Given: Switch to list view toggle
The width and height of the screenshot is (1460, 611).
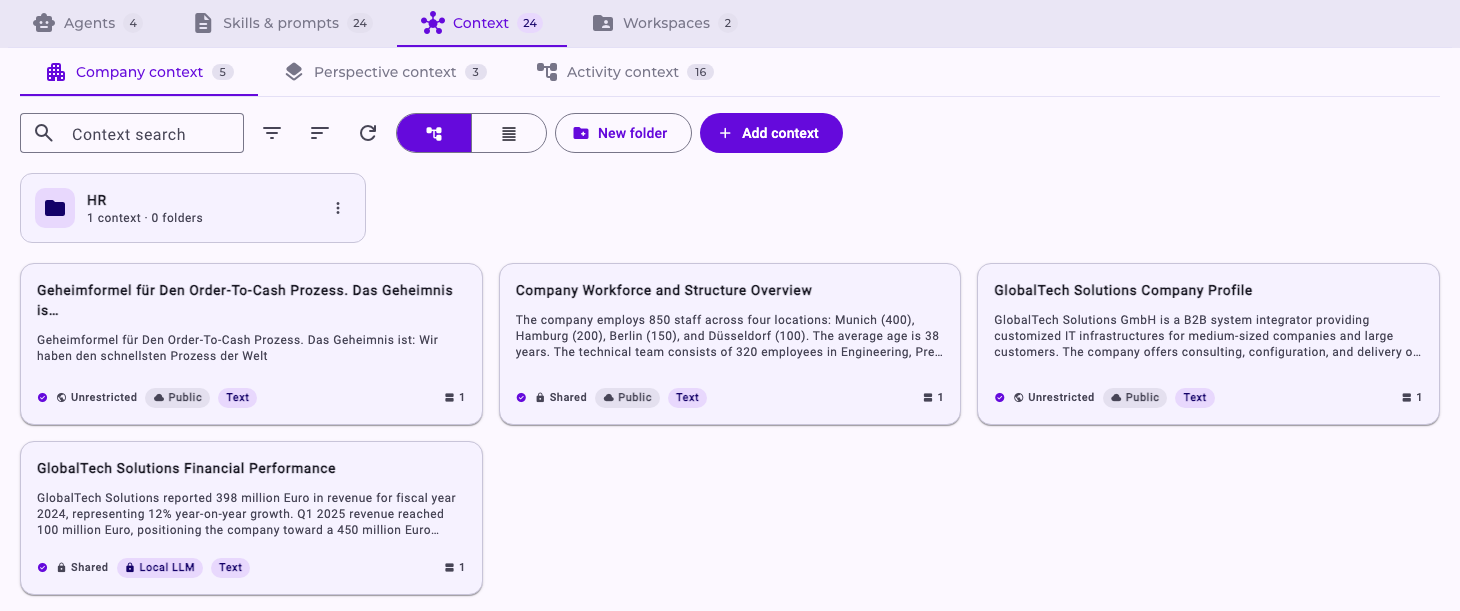Looking at the screenshot, I should click(x=509, y=133).
